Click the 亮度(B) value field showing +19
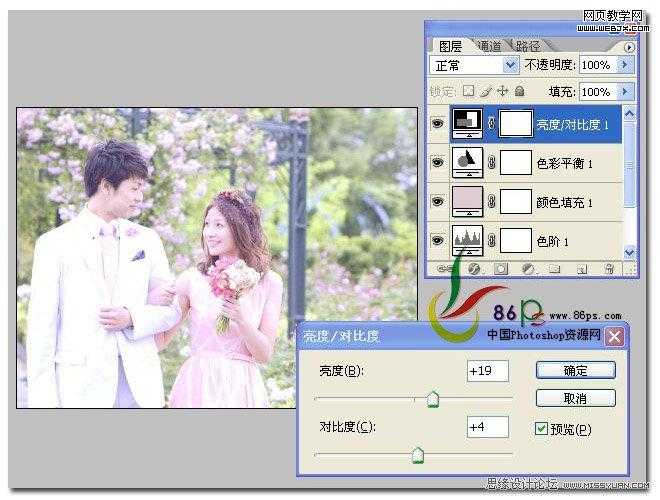 487,370
